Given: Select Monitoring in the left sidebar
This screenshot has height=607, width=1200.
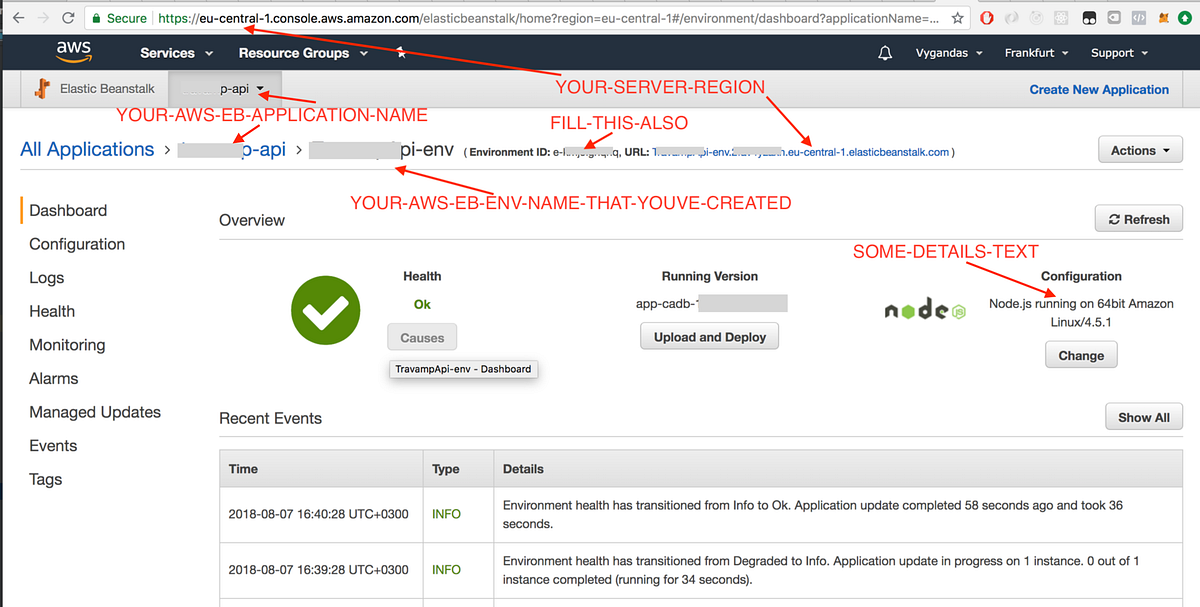Looking at the screenshot, I should (67, 345).
